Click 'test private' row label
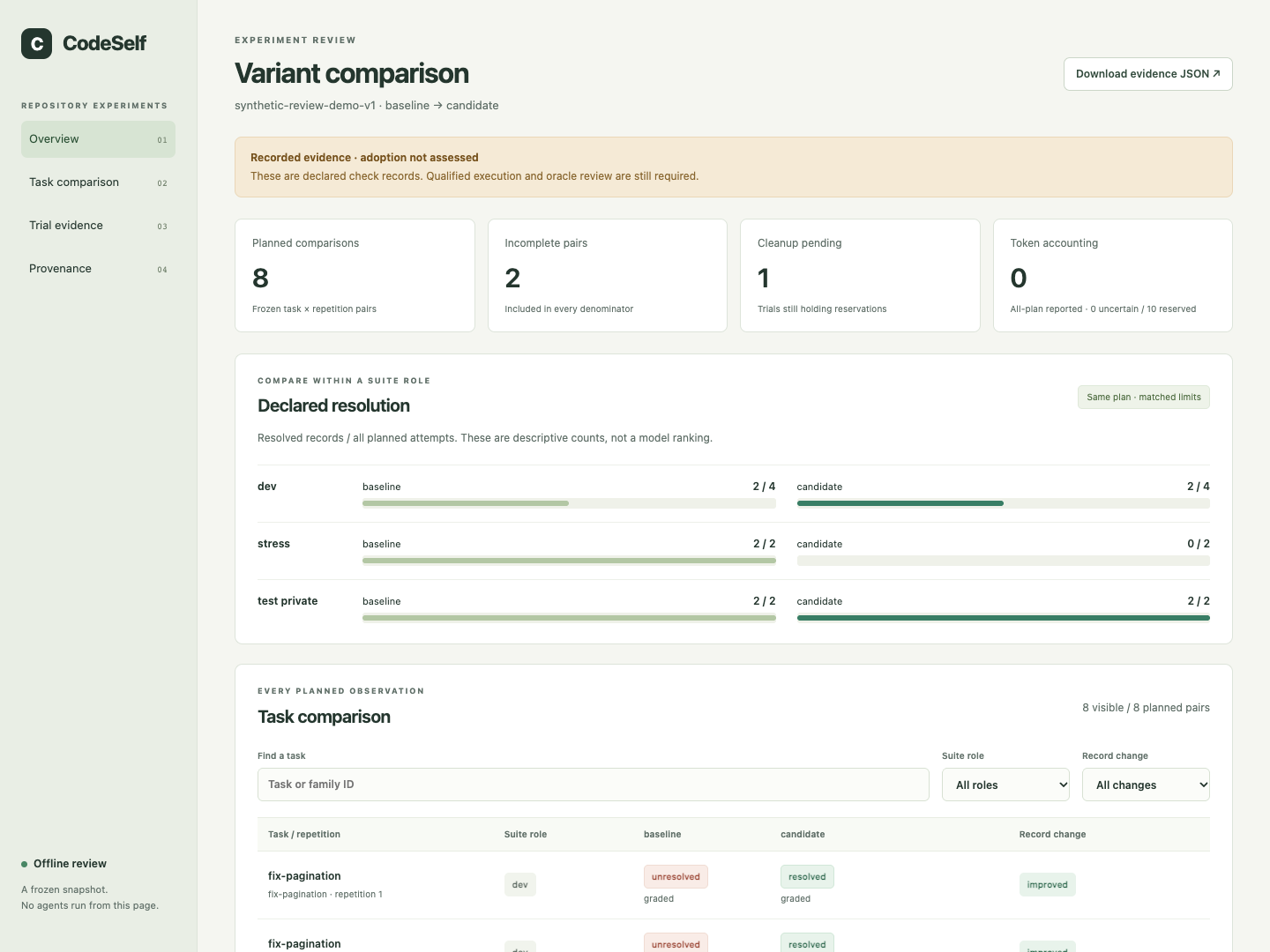This screenshot has width=1270, height=952. click(x=288, y=601)
